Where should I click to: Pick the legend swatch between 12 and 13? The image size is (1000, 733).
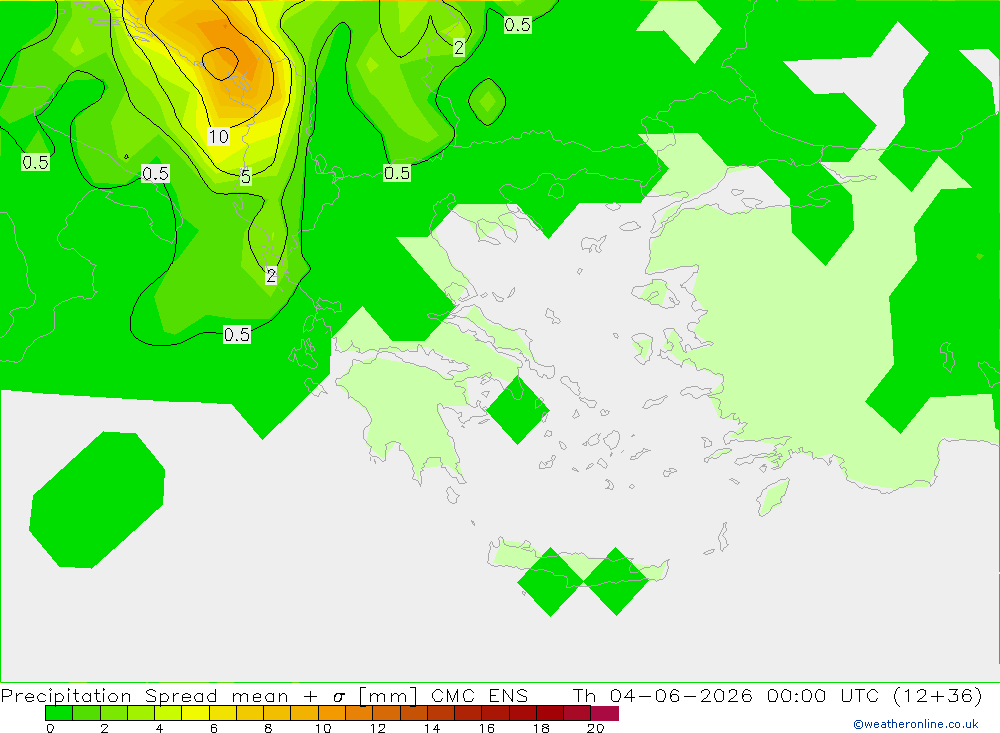tap(386, 713)
